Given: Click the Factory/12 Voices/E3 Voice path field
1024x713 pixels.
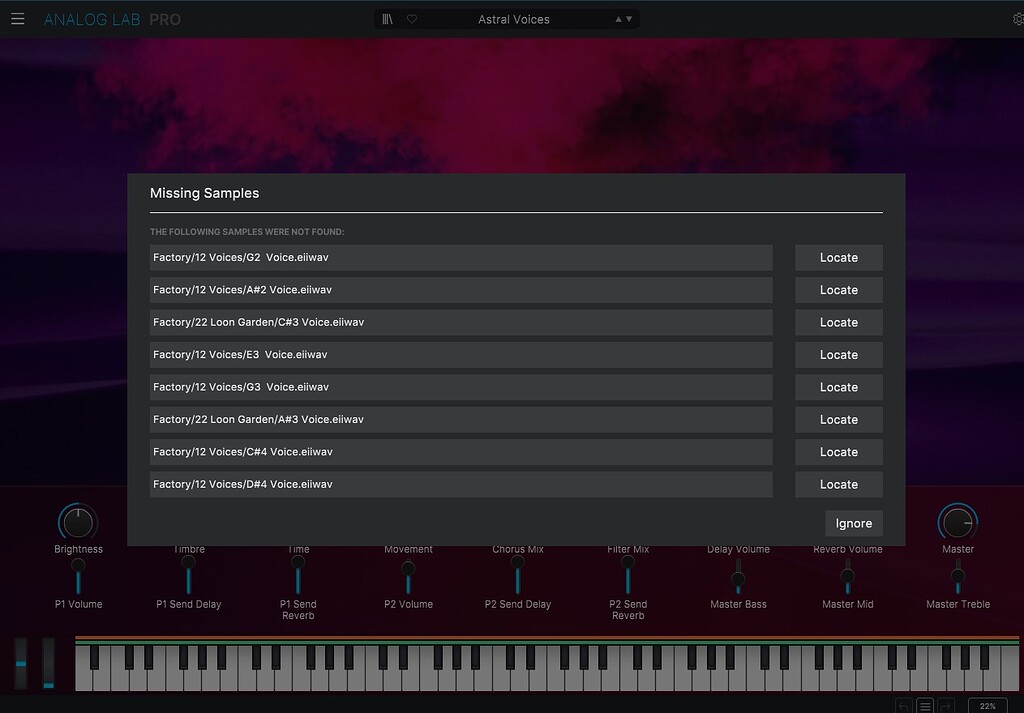Looking at the screenshot, I should pyautogui.click(x=460, y=354).
